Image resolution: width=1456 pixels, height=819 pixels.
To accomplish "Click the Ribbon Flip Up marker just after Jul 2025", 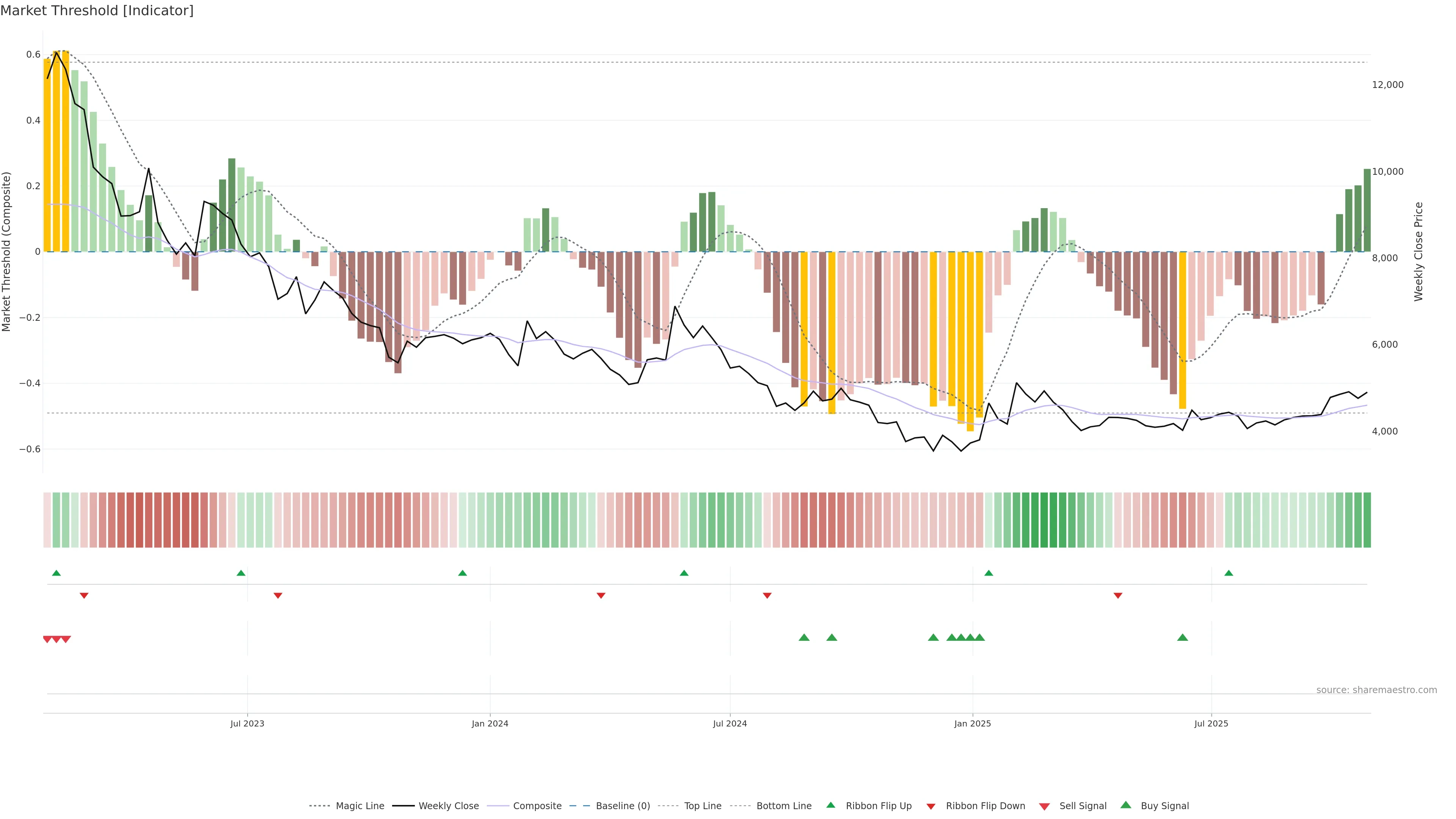I will tap(1228, 573).
